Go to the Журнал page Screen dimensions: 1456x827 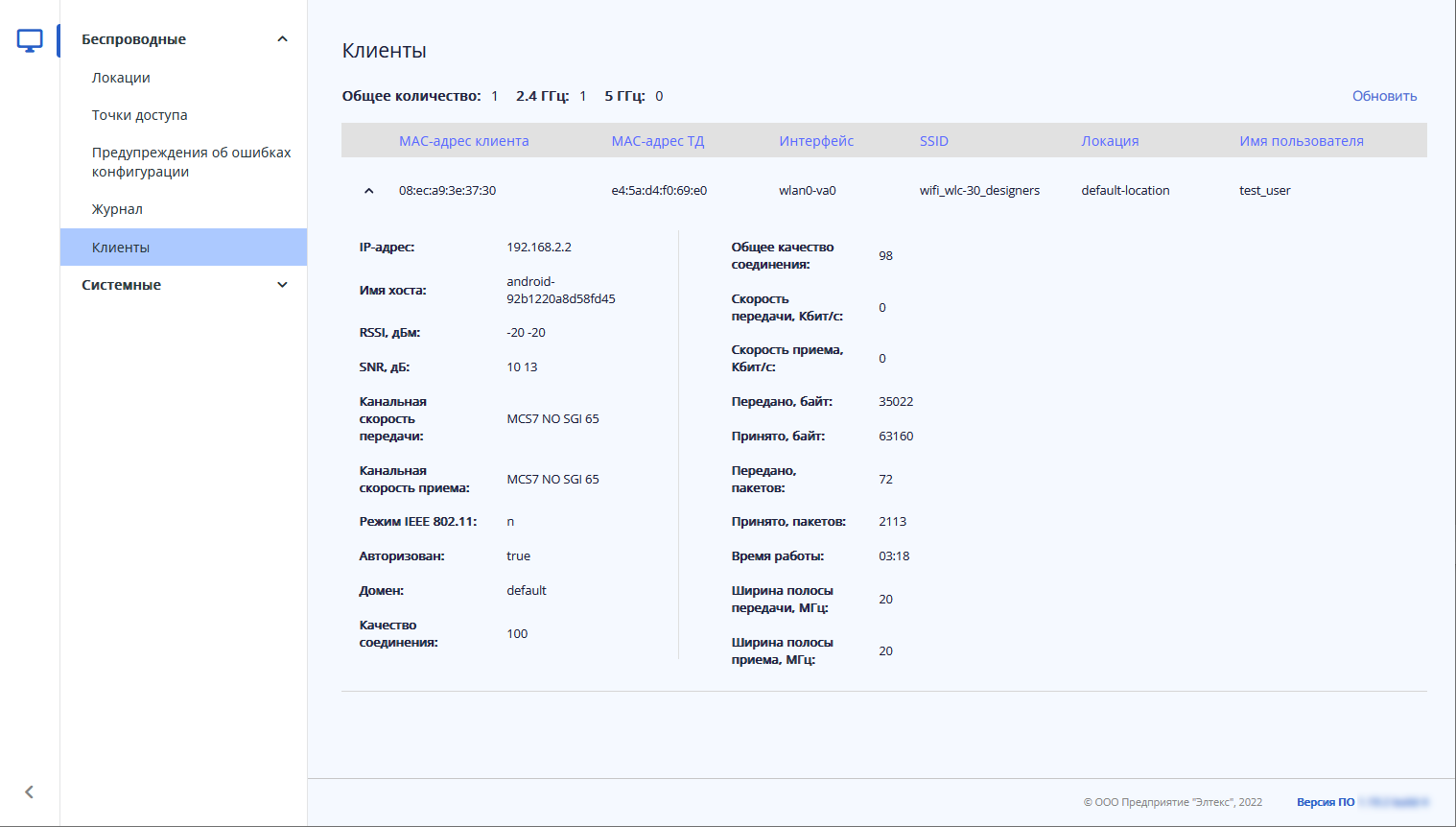click(x=117, y=209)
